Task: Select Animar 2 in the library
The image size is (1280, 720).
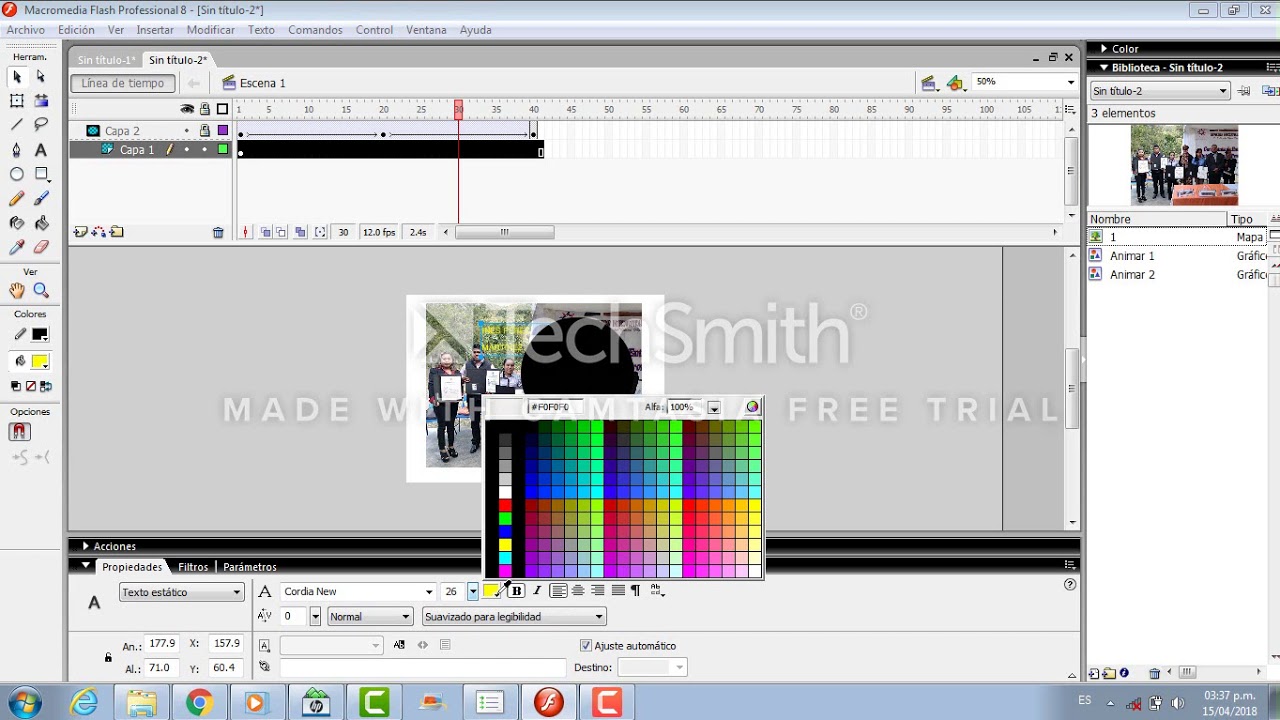Action: point(1132,274)
